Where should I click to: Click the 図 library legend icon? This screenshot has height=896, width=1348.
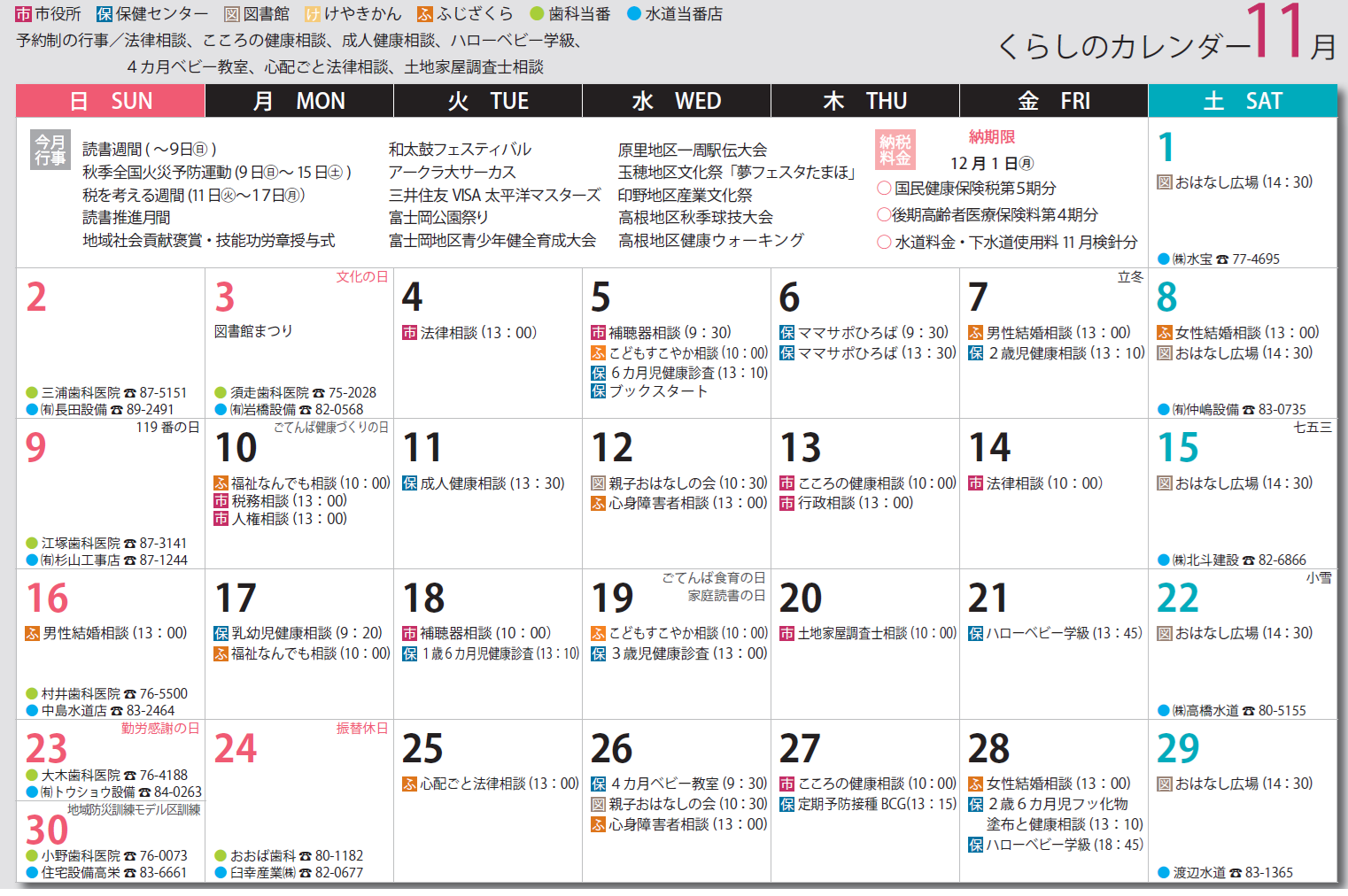click(x=232, y=14)
